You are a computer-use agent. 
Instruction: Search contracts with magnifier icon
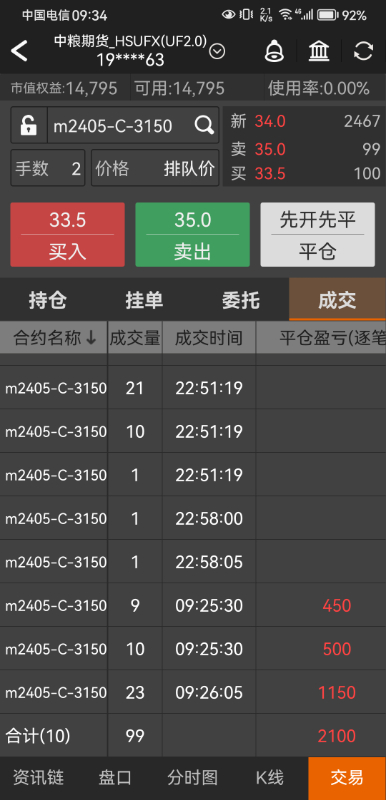(x=204, y=125)
